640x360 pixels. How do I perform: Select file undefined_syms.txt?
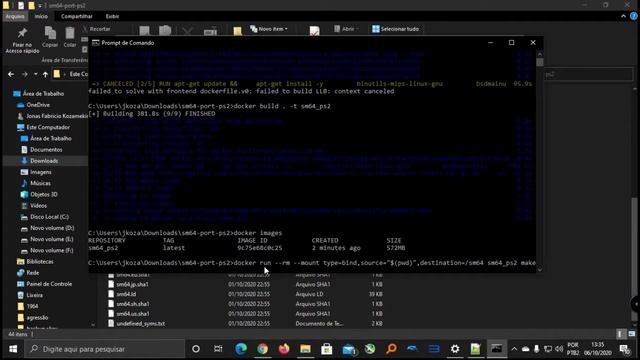(x=140, y=324)
